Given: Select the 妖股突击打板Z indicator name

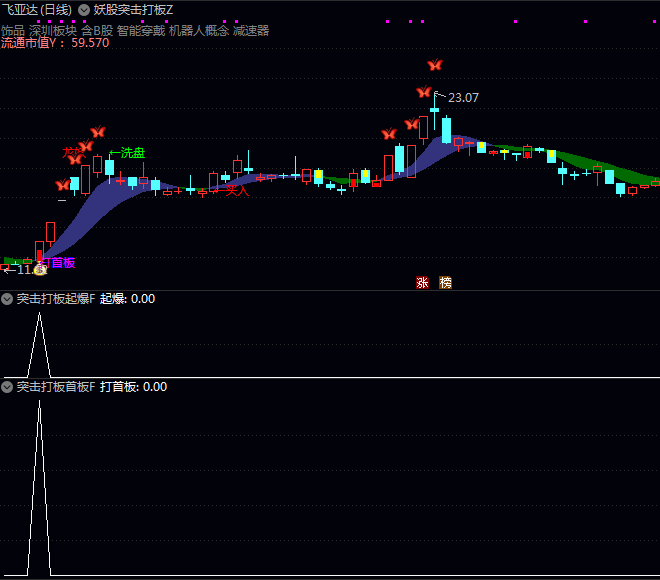Looking at the screenshot, I should pos(133,10).
